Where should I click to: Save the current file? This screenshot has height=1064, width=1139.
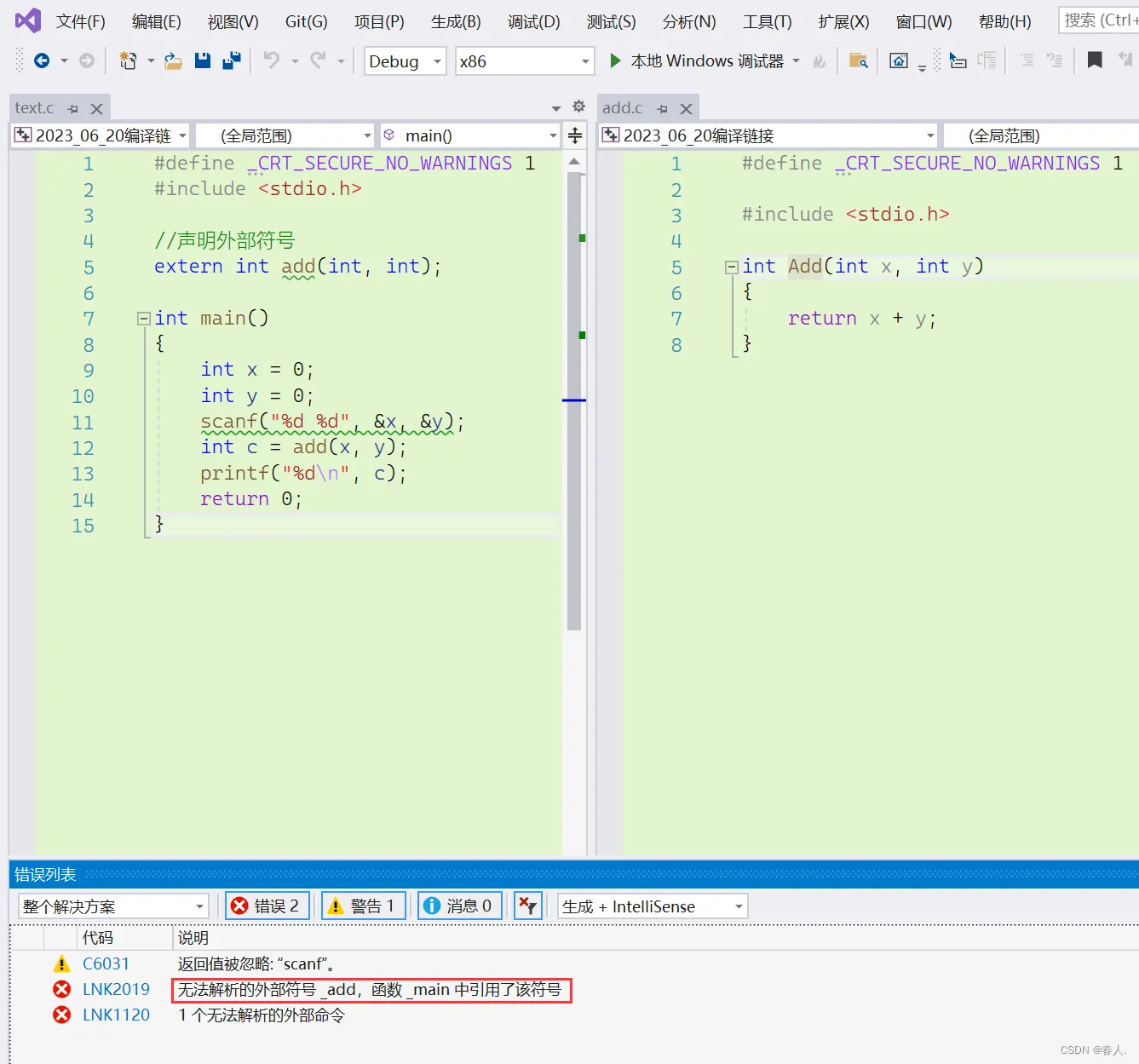click(203, 60)
